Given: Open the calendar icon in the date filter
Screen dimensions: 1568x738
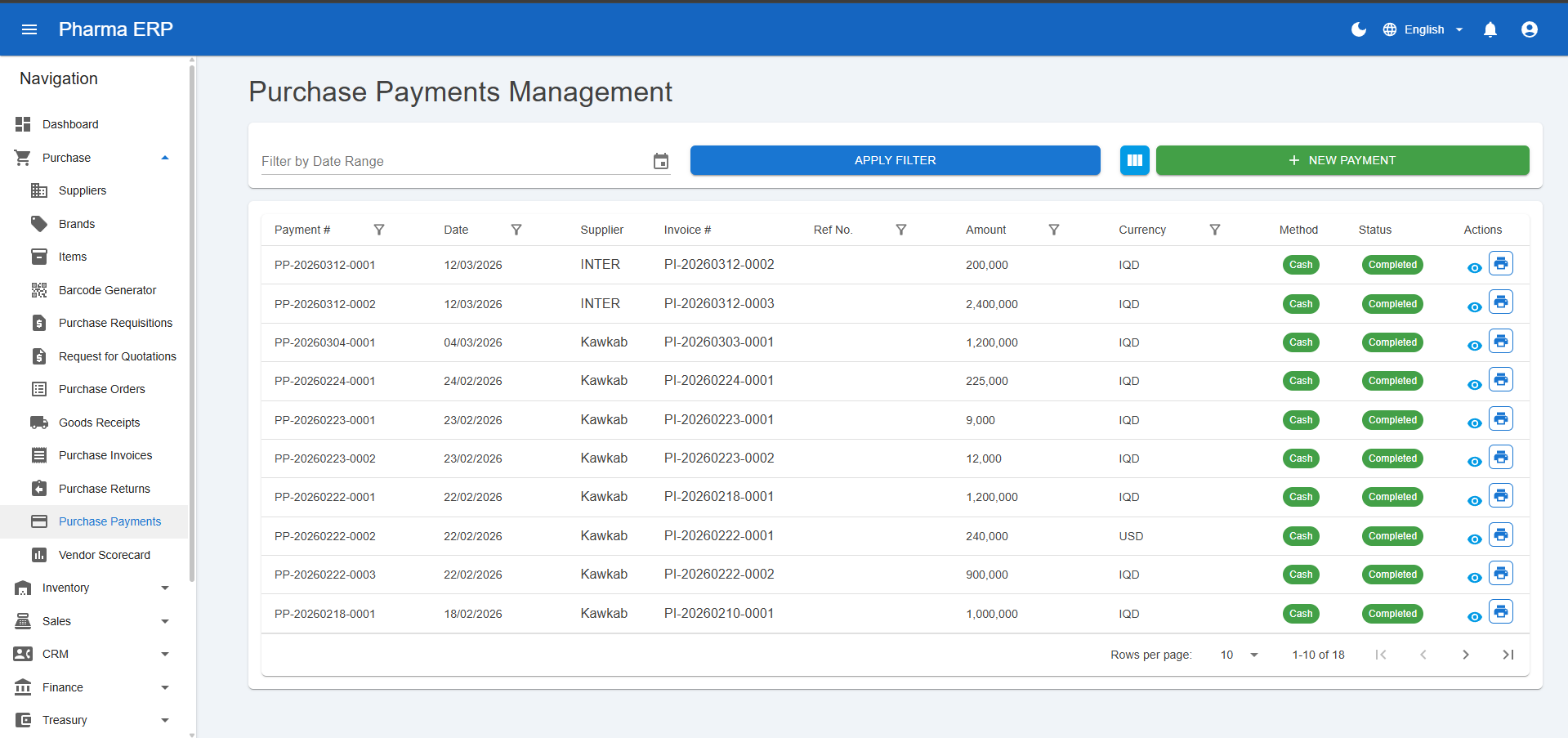Looking at the screenshot, I should point(660,161).
